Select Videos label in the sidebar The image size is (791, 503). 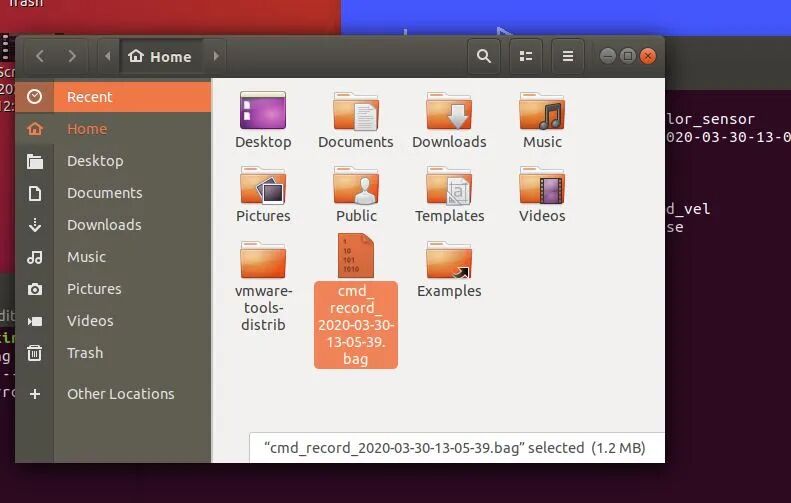tap(90, 321)
